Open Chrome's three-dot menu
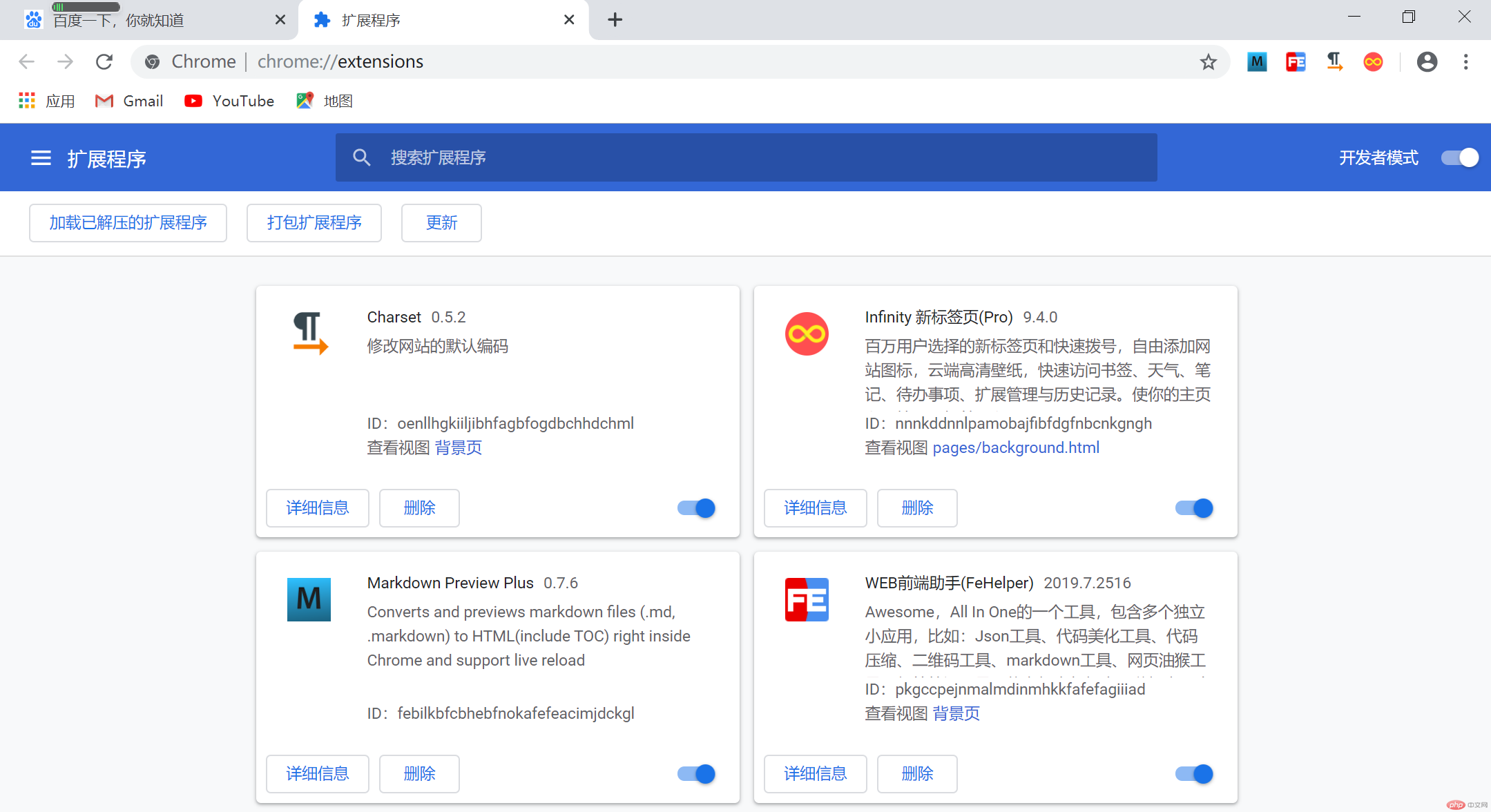 coord(1465,62)
